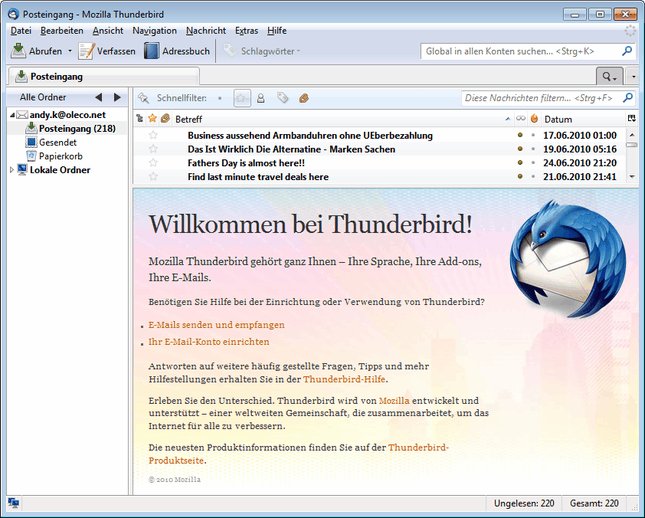Open the Hilfe menu
The width and height of the screenshot is (645, 518).
pyautogui.click(x=276, y=31)
